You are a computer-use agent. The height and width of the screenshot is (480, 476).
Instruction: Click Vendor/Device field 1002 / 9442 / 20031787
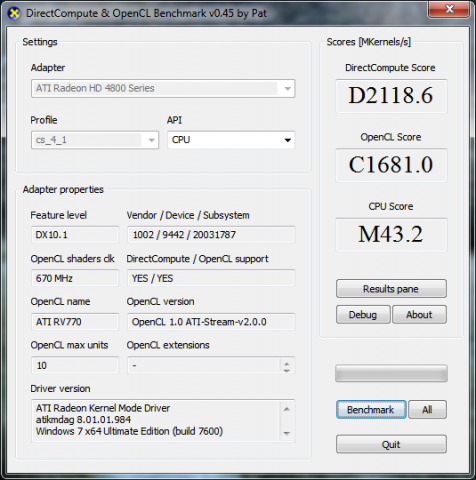point(211,235)
